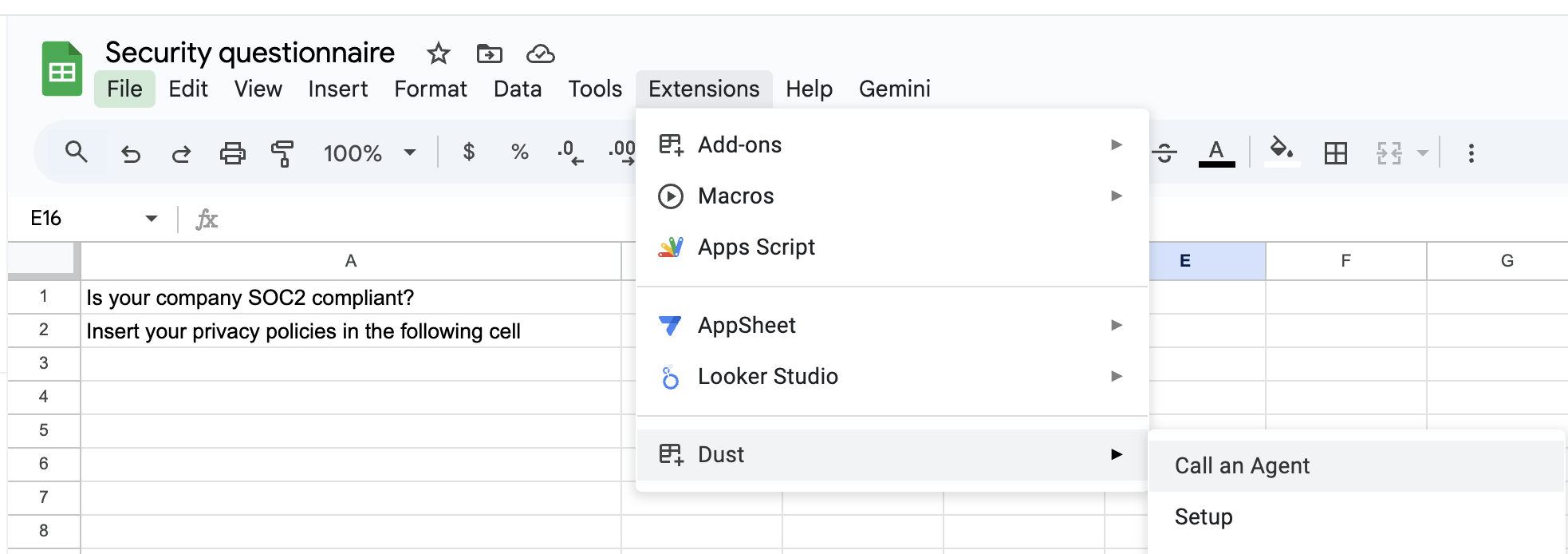This screenshot has height=554, width=1568.
Task: View cloud save status icon
Action: point(540,53)
